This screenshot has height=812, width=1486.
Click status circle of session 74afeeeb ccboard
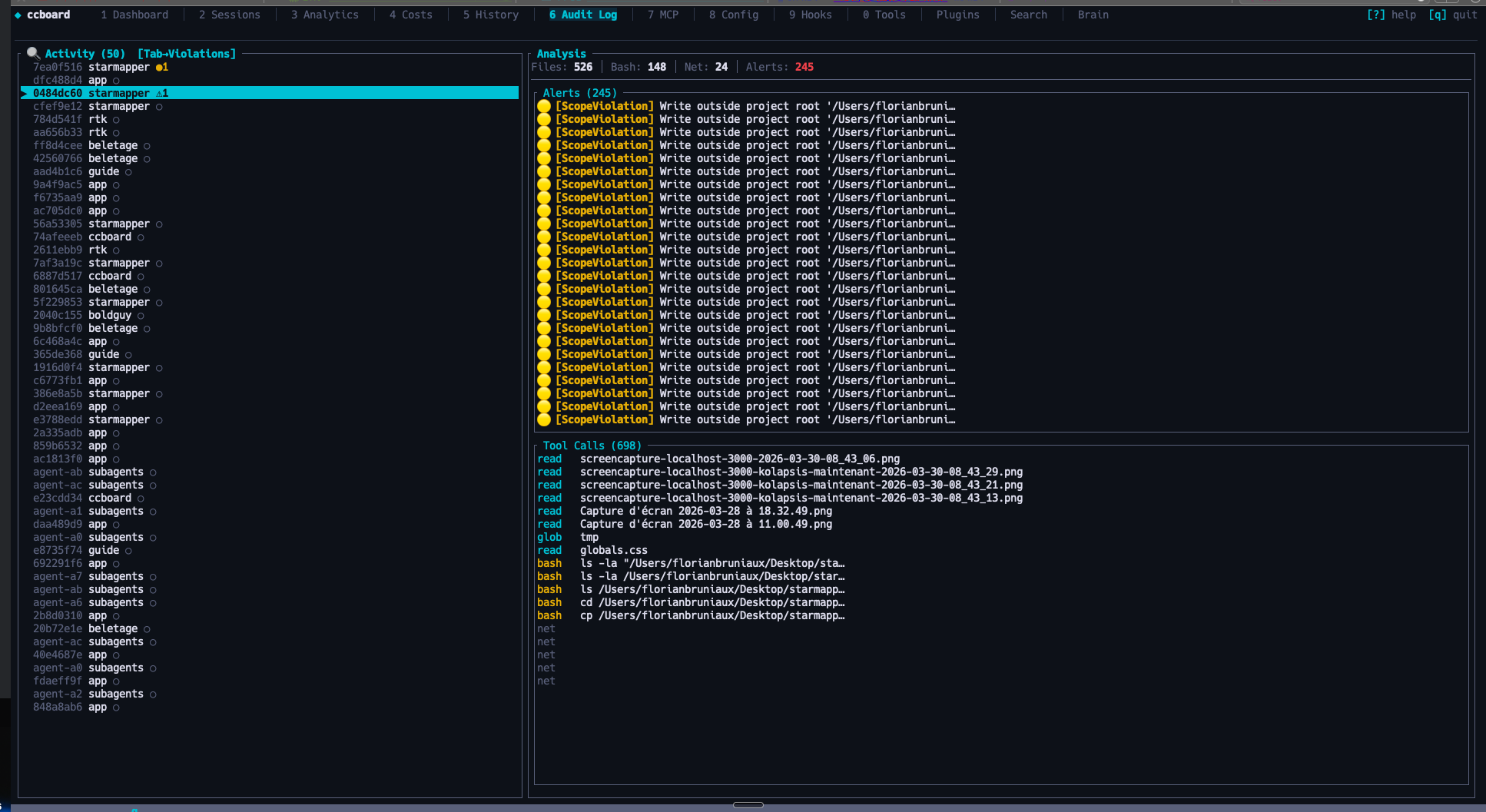(141, 237)
